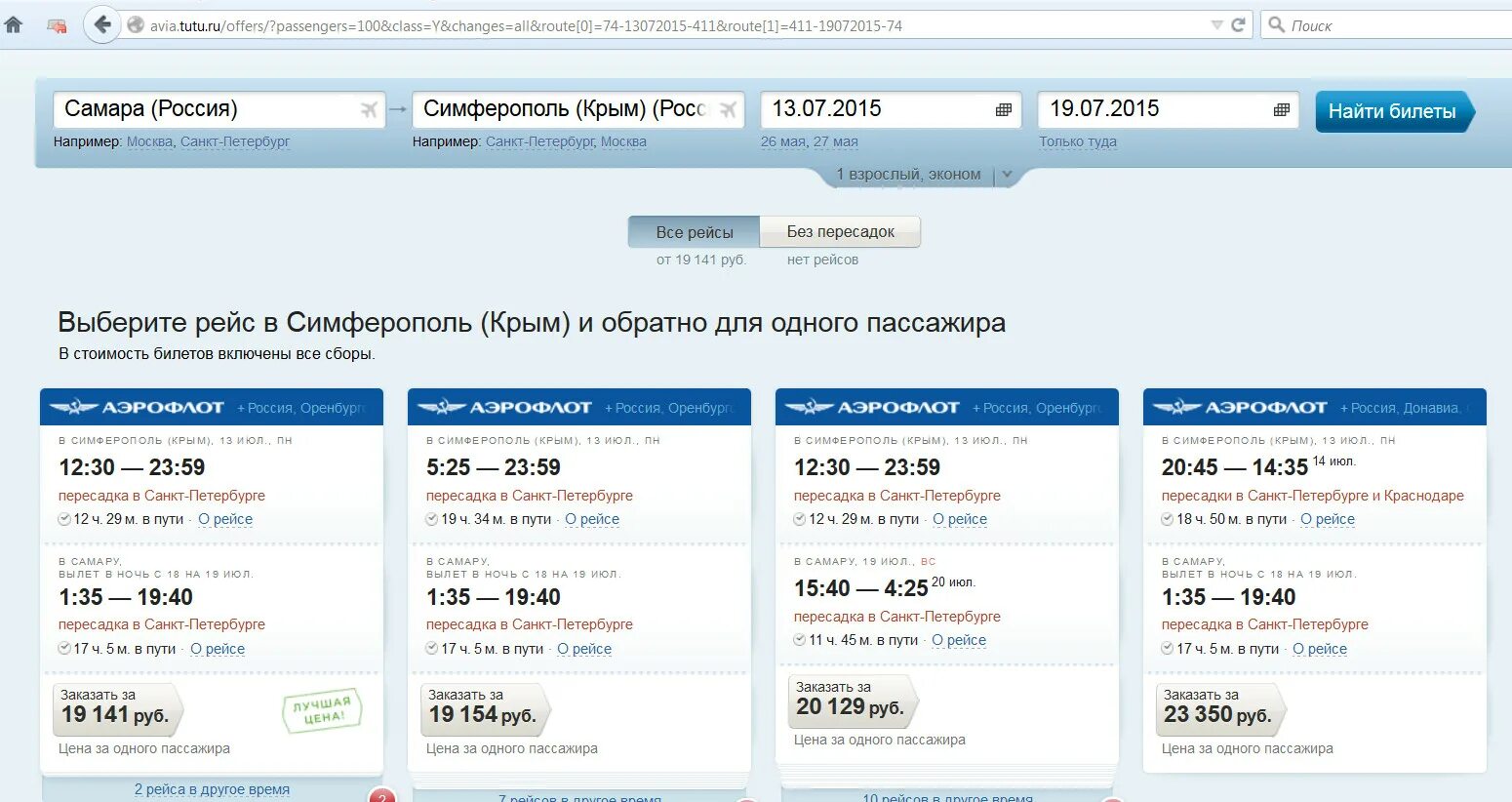Open О рейсе for 18 ч. 50 м. flight
The height and width of the screenshot is (802, 1512).
(x=1328, y=519)
